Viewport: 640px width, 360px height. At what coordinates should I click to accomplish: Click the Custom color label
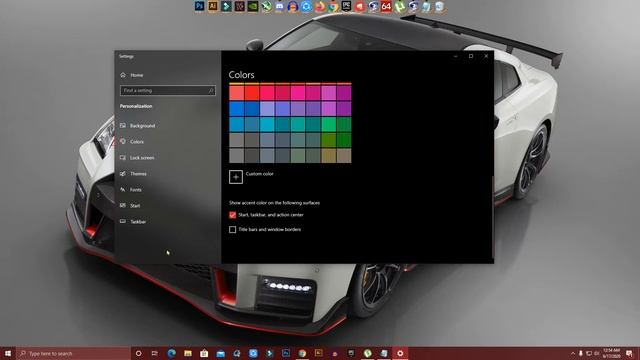tap(260, 174)
